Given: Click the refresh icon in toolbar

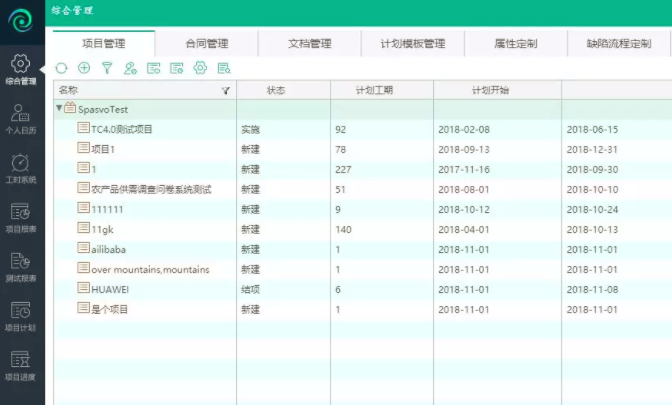Looking at the screenshot, I should point(62,68).
